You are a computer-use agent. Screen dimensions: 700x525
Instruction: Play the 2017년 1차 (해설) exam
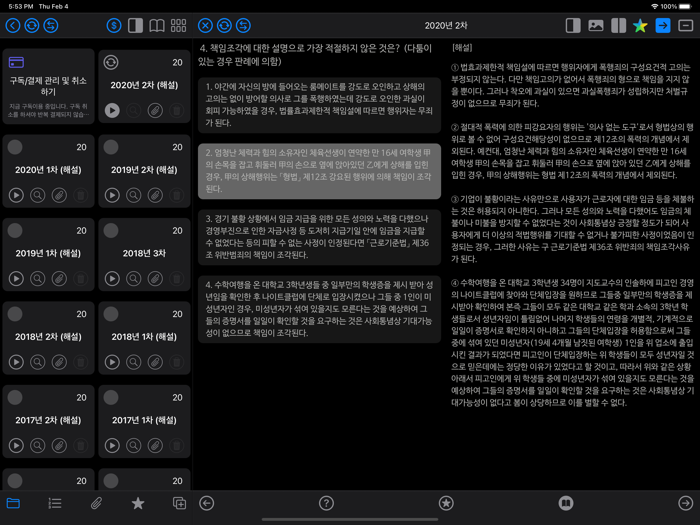112,445
